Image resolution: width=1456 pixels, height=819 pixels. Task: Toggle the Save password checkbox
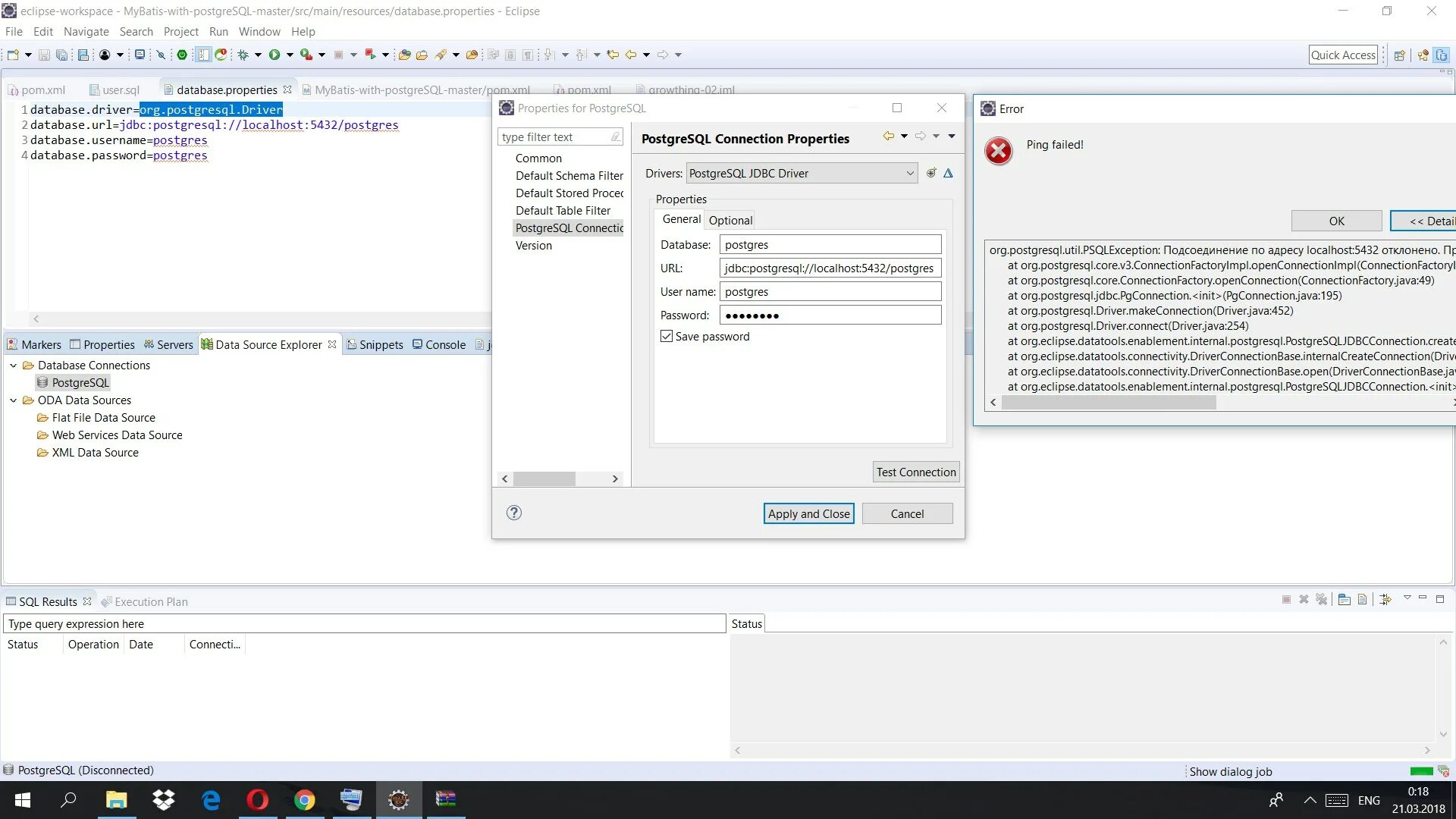(667, 336)
